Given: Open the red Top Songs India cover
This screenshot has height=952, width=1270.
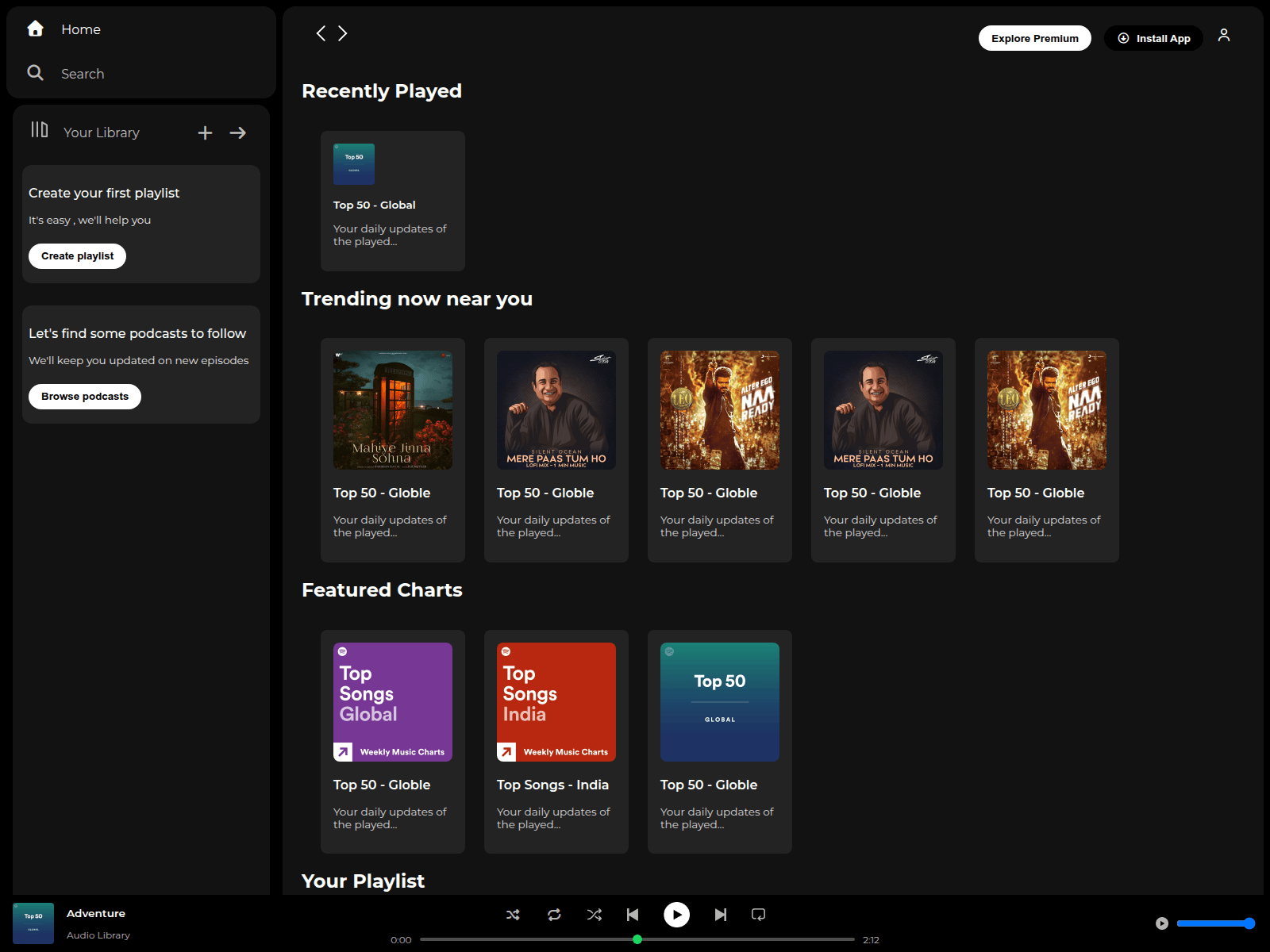Looking at the screenshot, I should point(556,702).
